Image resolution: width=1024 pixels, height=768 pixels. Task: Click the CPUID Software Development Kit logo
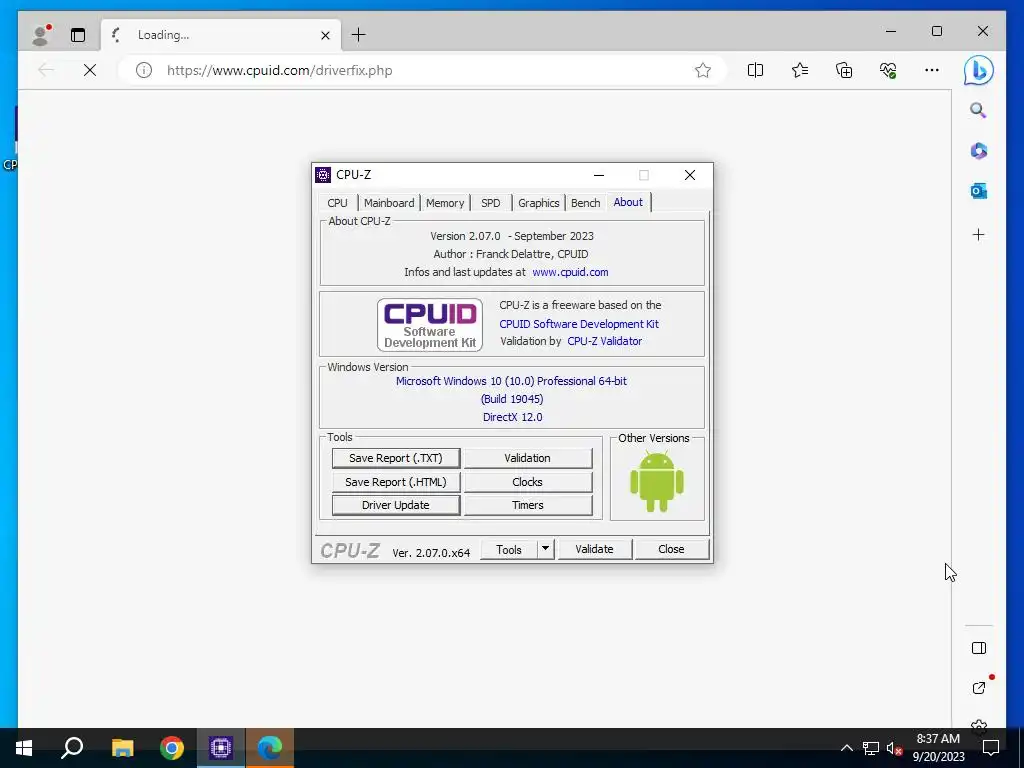430,325
